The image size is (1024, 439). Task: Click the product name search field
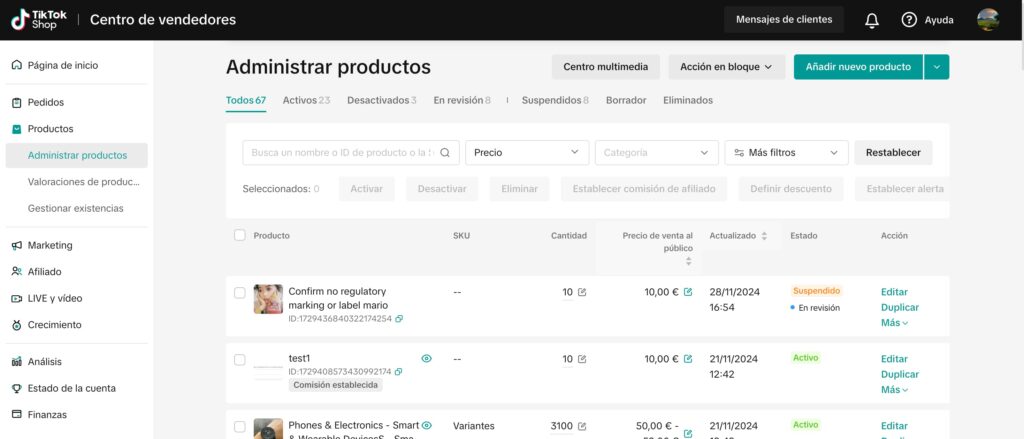coord(340,153)
